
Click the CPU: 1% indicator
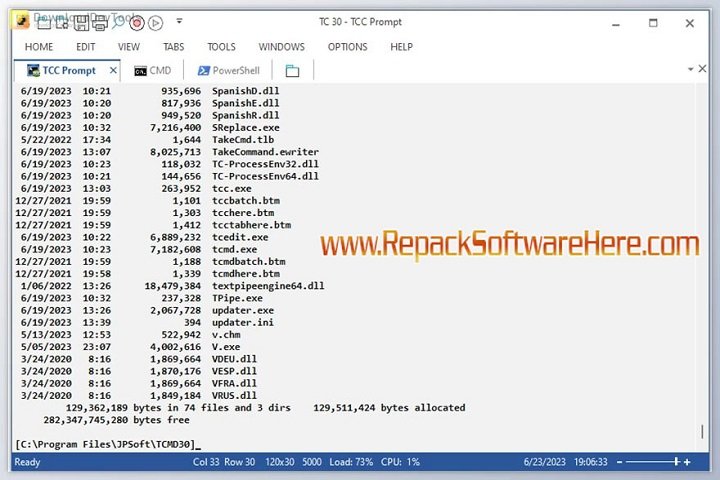click(400, 462)
